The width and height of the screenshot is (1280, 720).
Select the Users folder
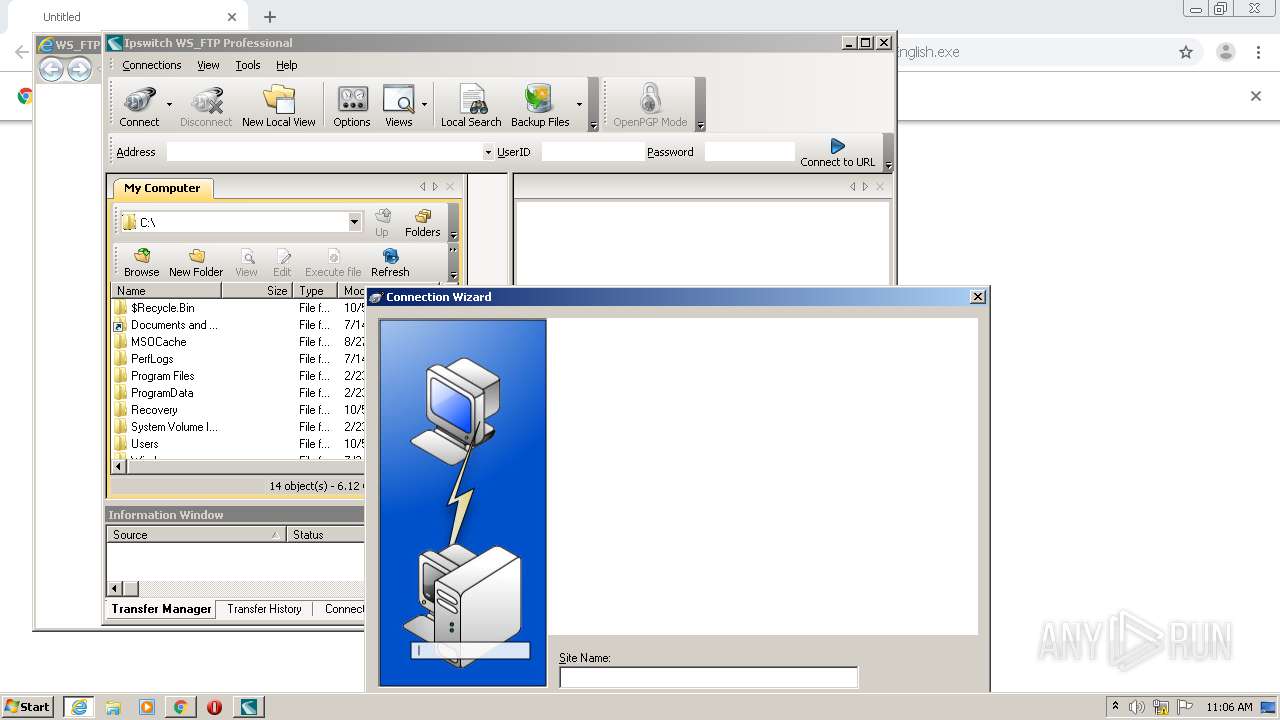(144, 444)
